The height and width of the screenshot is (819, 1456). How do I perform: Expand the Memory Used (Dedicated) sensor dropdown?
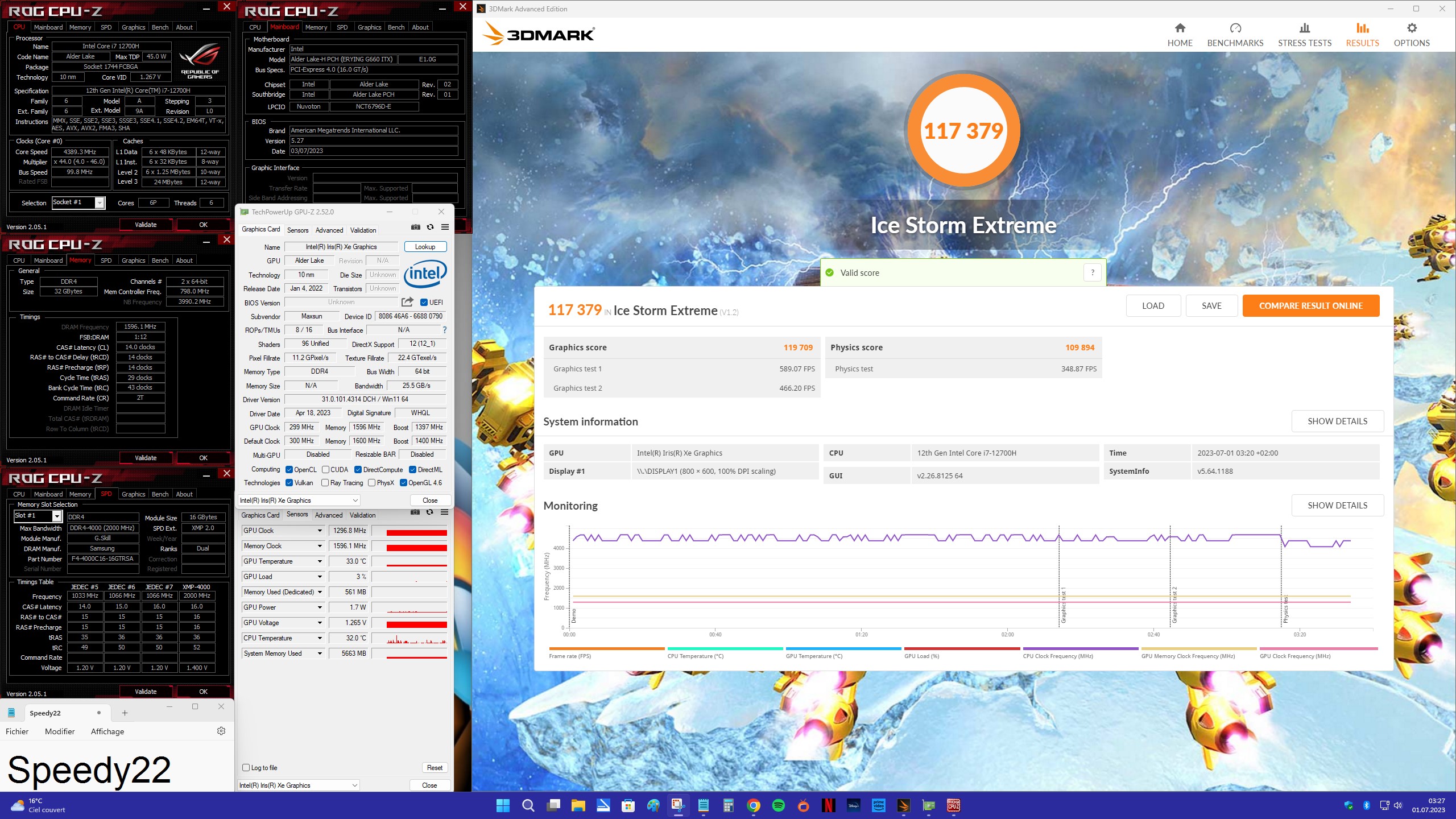[320, 592]
